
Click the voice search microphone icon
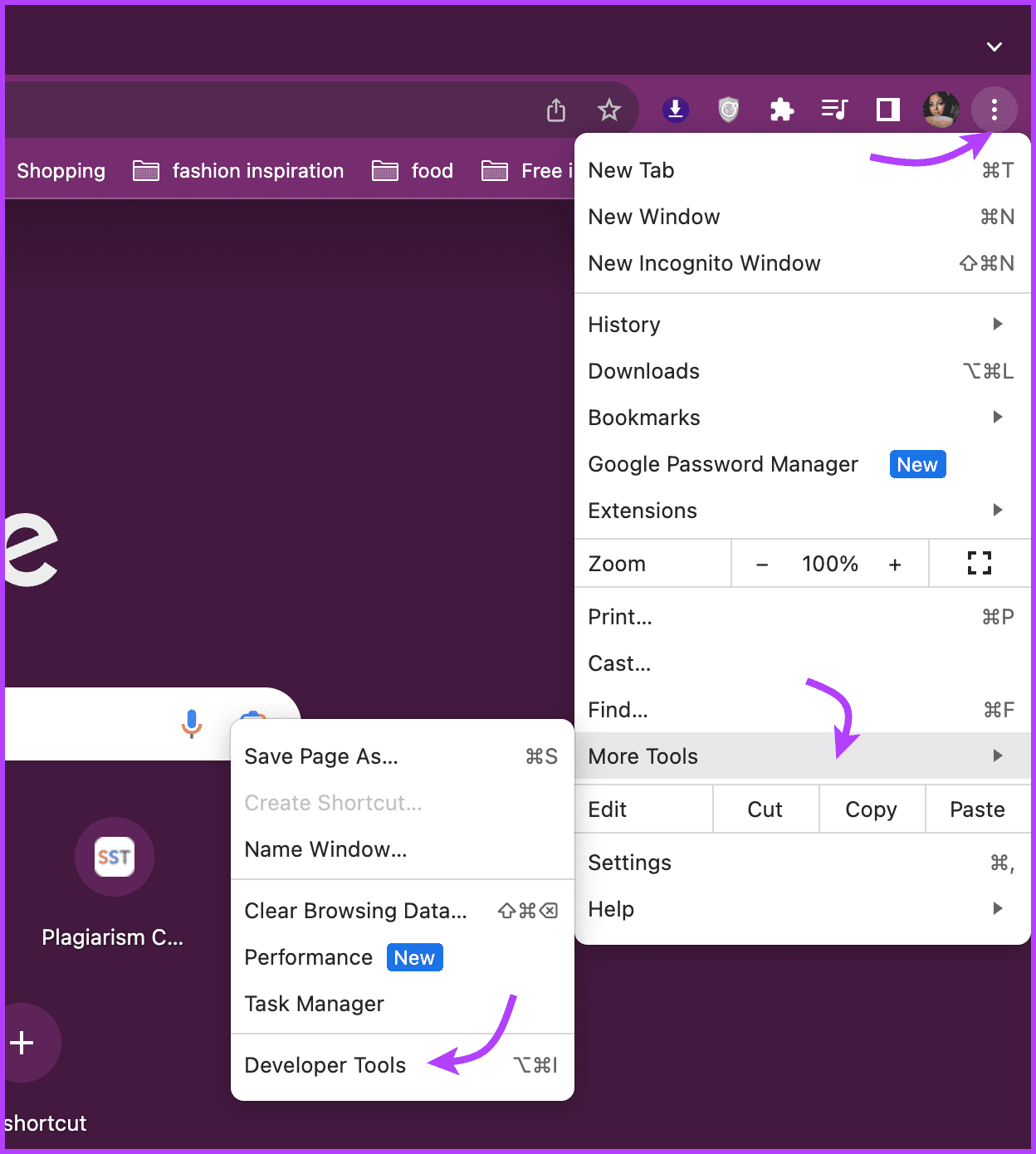[191, 723]
